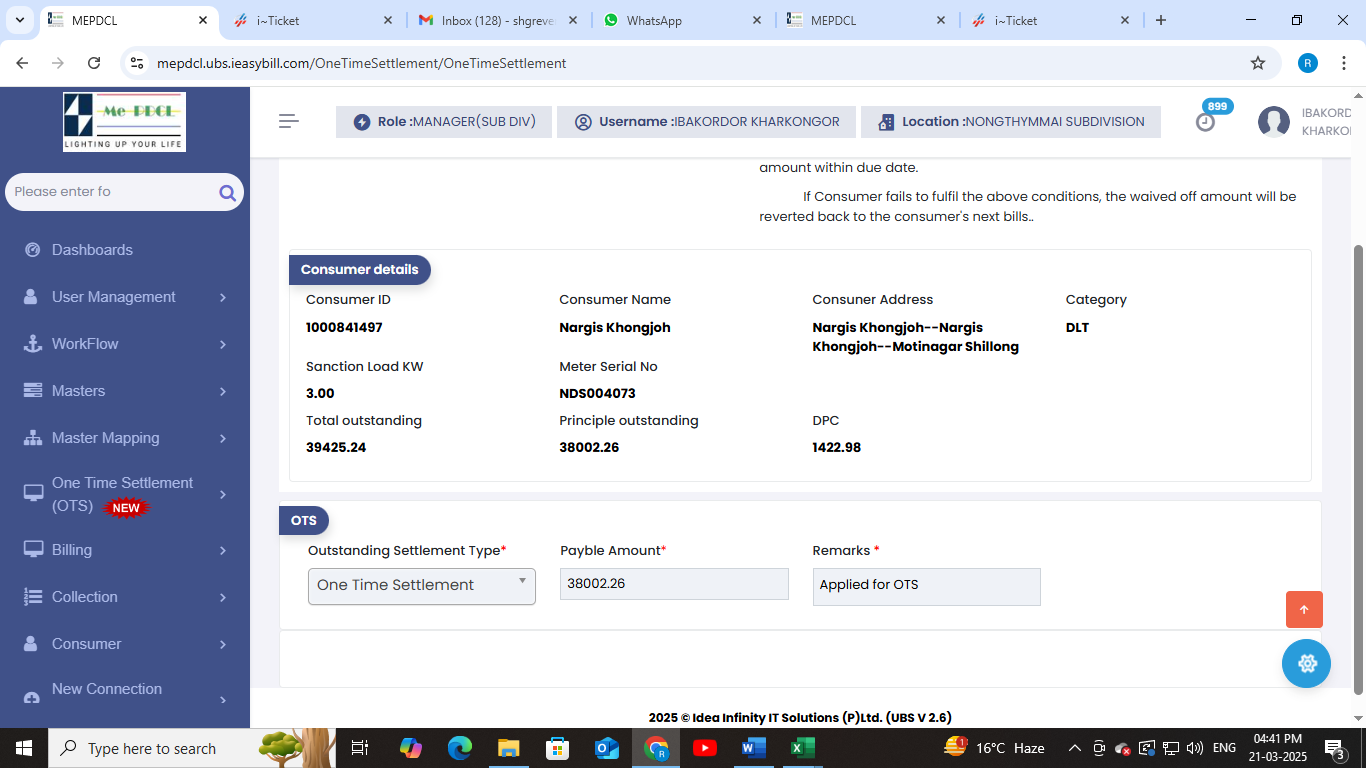Viewport: 1366px width, 768px height.
Task: Select meter serial number NDS004073
Action: pyautogui.click(x=597, y=394)
